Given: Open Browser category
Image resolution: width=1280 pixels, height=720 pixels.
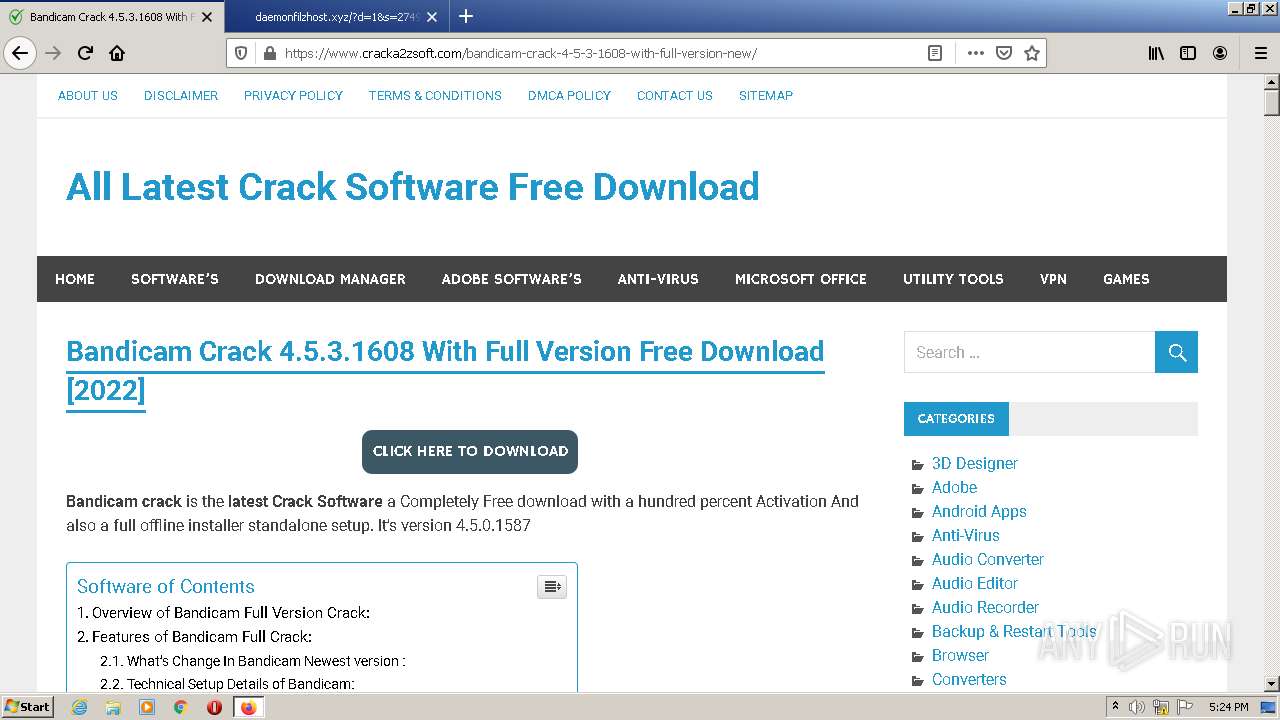Looking at the screenshot, I should 960,655.
